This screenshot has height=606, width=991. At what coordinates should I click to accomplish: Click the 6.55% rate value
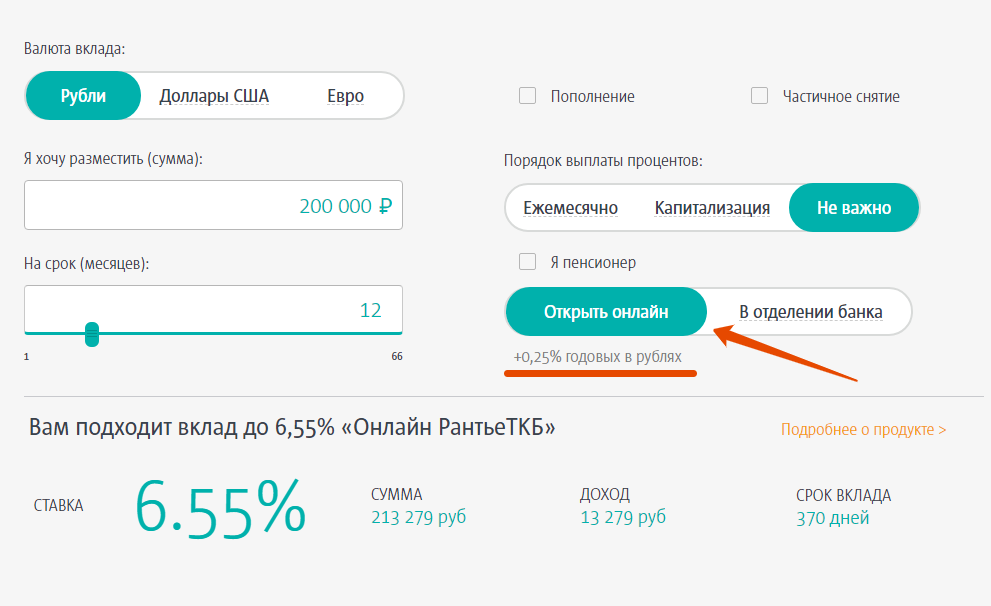[221, 509]
